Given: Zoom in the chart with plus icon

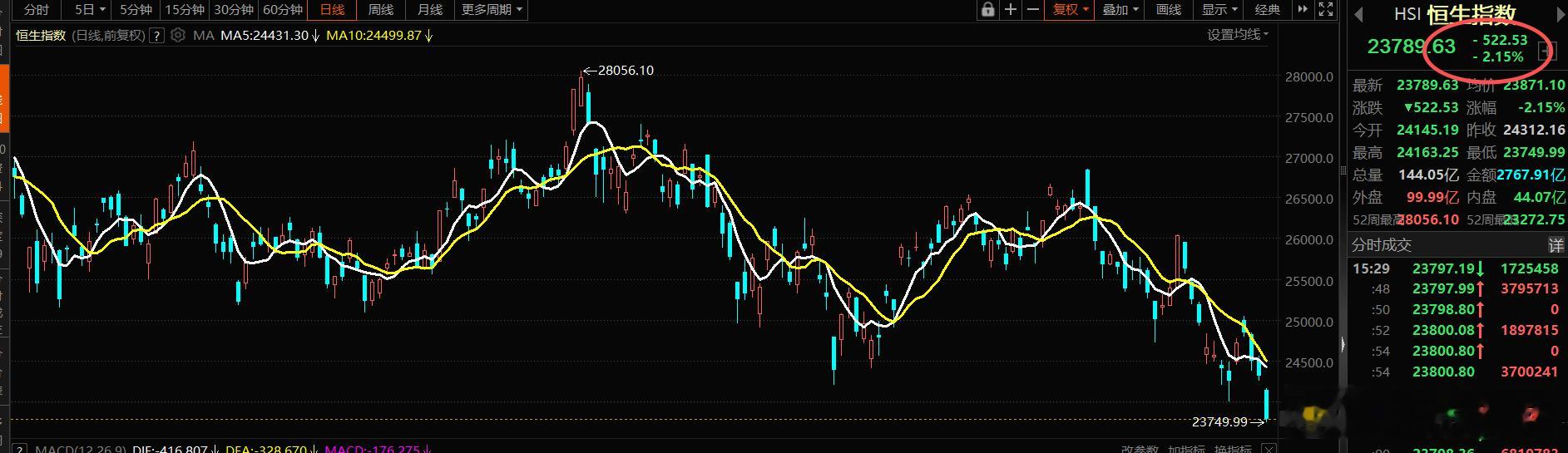Looking at the screenshot, I should pos(1011,10).
